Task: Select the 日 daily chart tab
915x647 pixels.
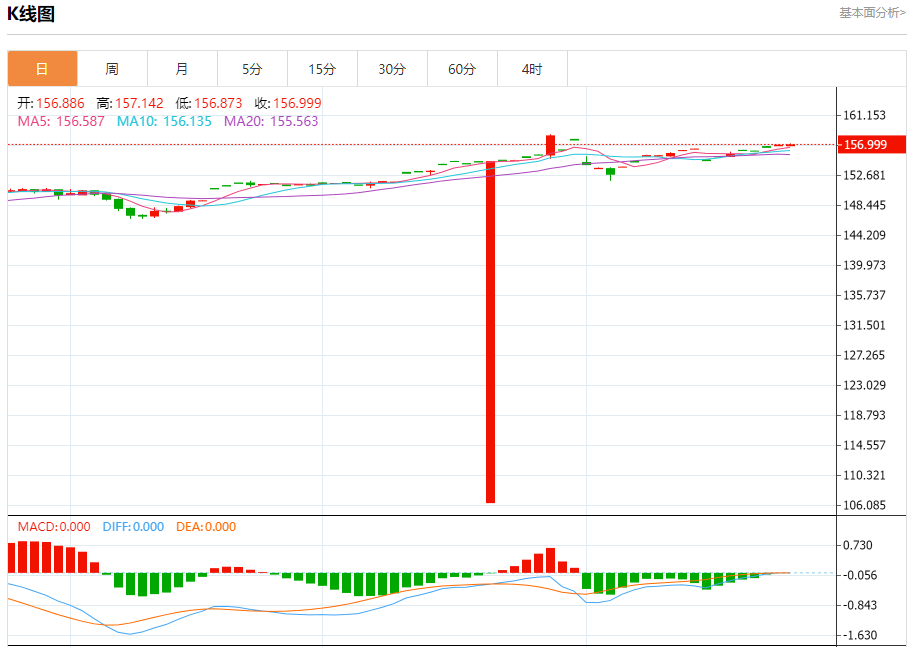Action: click(43, 69)
